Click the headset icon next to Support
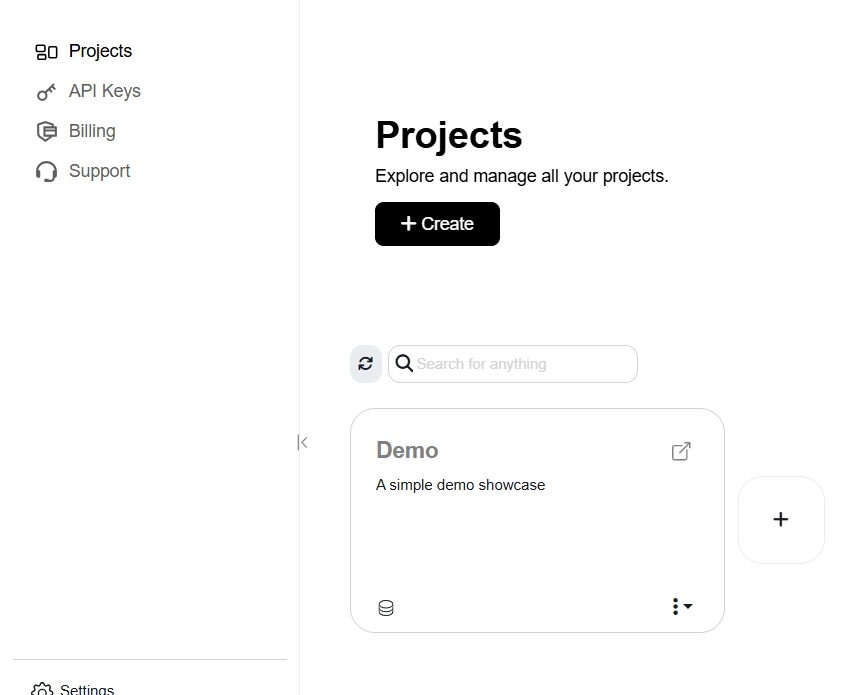 [x=46, y=171]
